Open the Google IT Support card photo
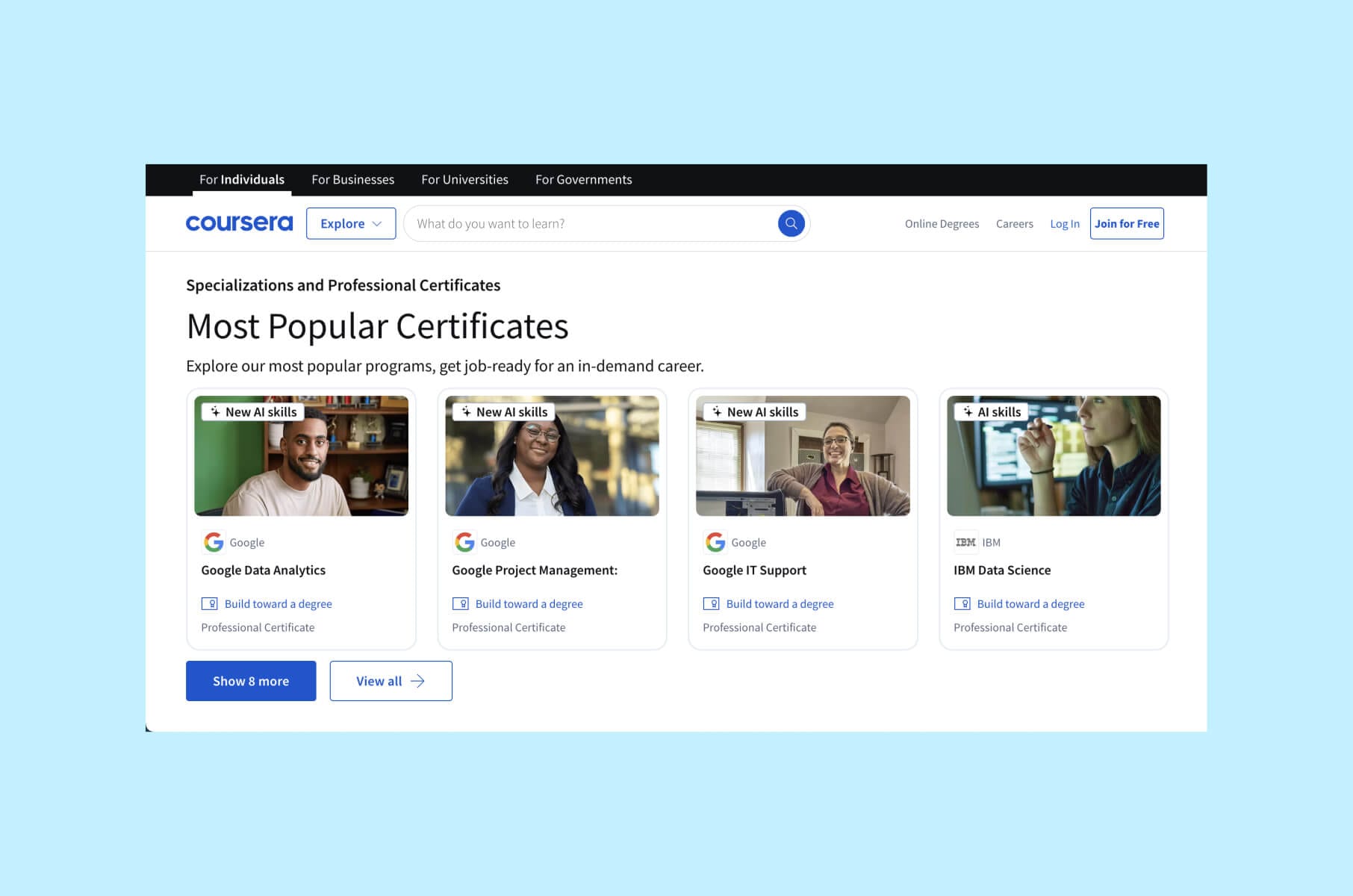Image resolution: width=1353 pixels, height=896 pixels. (x=803, y=455)
